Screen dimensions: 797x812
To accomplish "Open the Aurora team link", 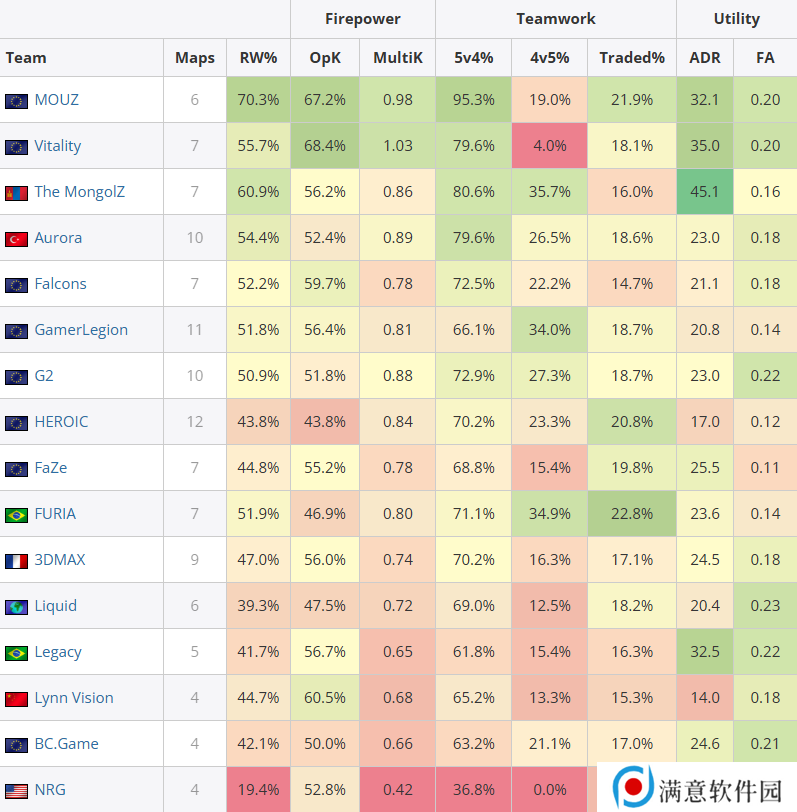I will [x=58, y=238].
